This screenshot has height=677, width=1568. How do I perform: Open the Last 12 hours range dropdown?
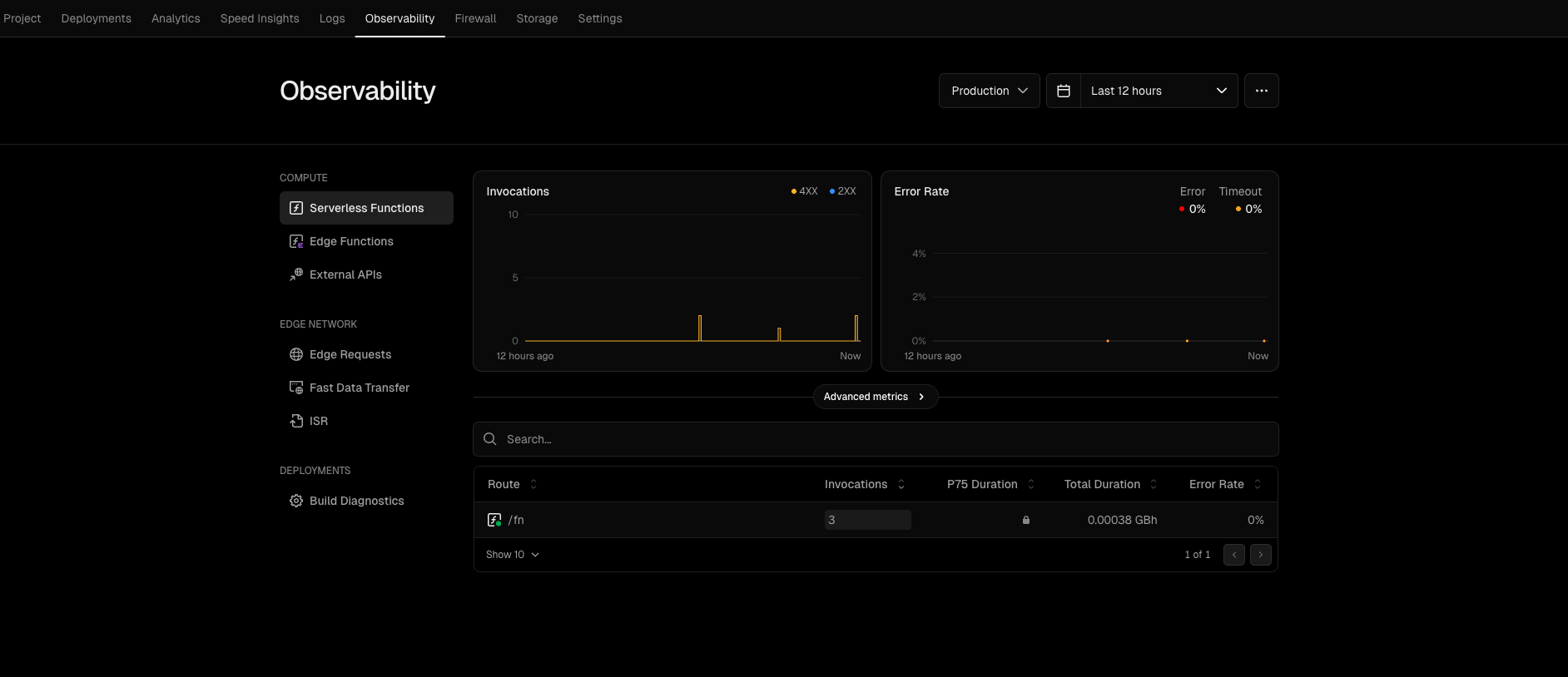tap(1159, 91)
